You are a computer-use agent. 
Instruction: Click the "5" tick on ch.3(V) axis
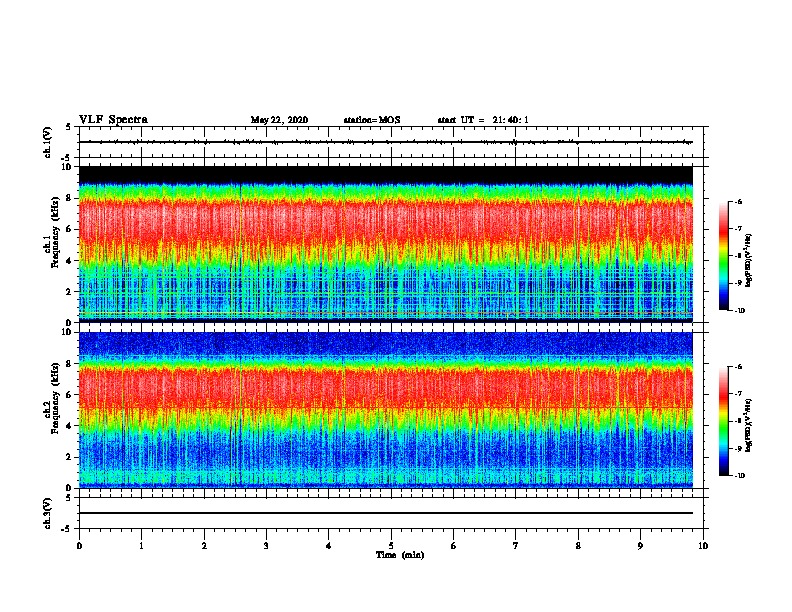click(x=69, y=498)
